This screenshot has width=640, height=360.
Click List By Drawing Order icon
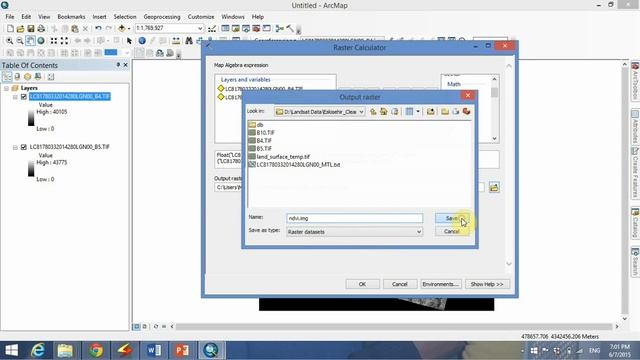(x=7, y=76)
